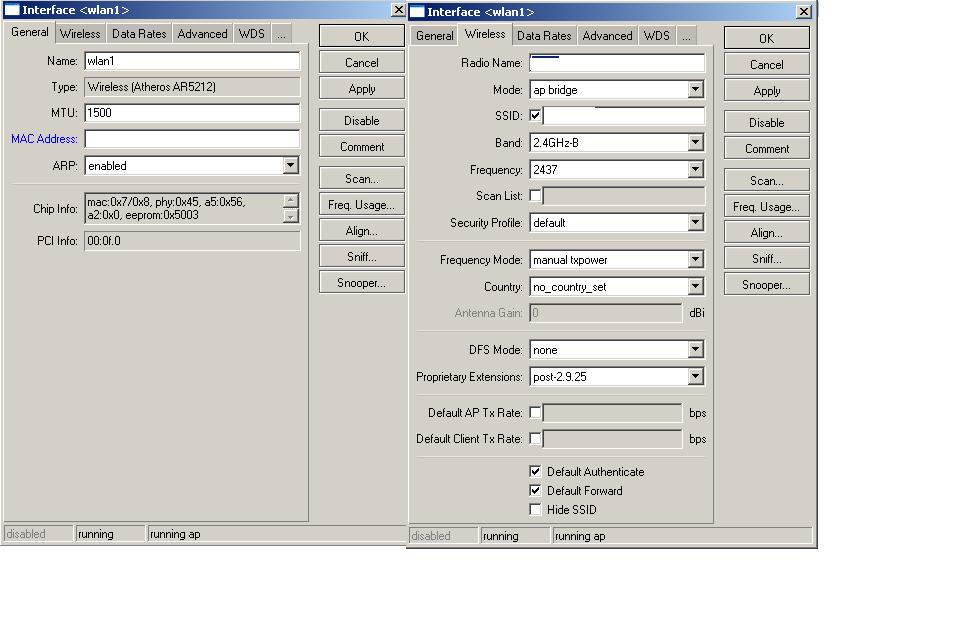
Task: Expand the Country dropdown
Action: [695, 287]
